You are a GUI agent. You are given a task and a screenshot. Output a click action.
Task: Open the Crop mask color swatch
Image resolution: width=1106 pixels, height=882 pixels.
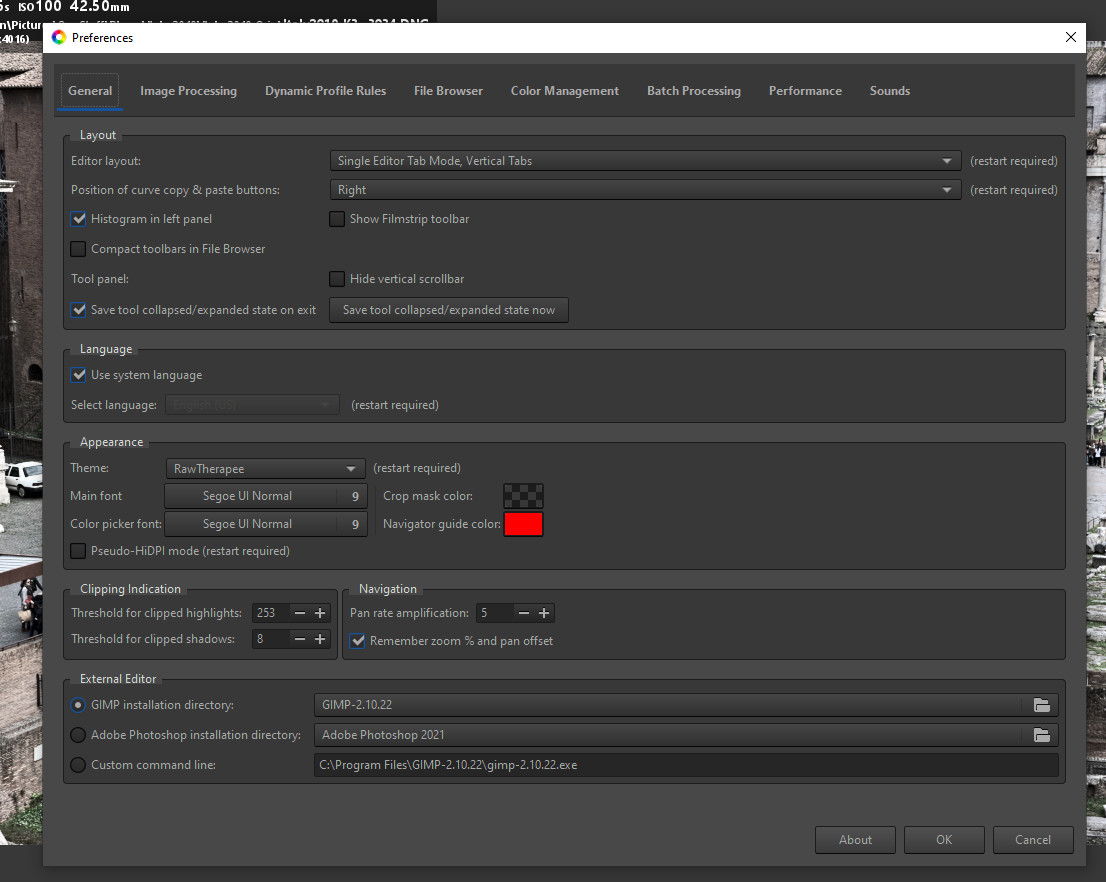click(x=523, y=496)
